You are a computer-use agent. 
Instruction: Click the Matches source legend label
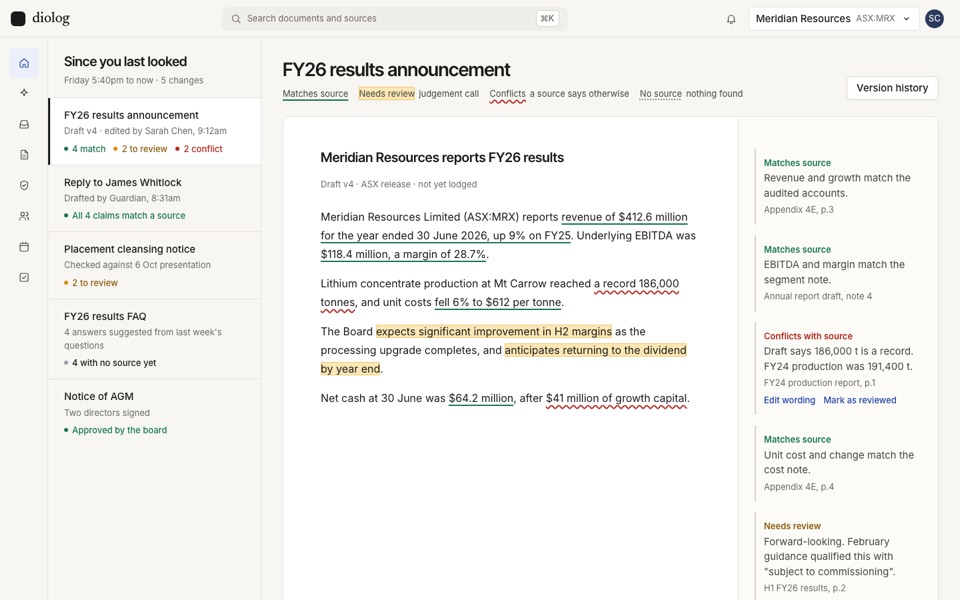pyautogui.click(x=315, y=94)
